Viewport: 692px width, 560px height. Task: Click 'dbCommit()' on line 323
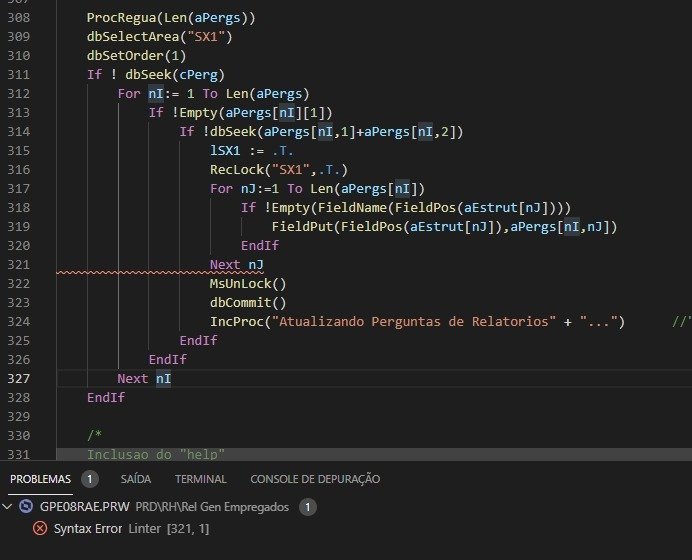[248, 302]
